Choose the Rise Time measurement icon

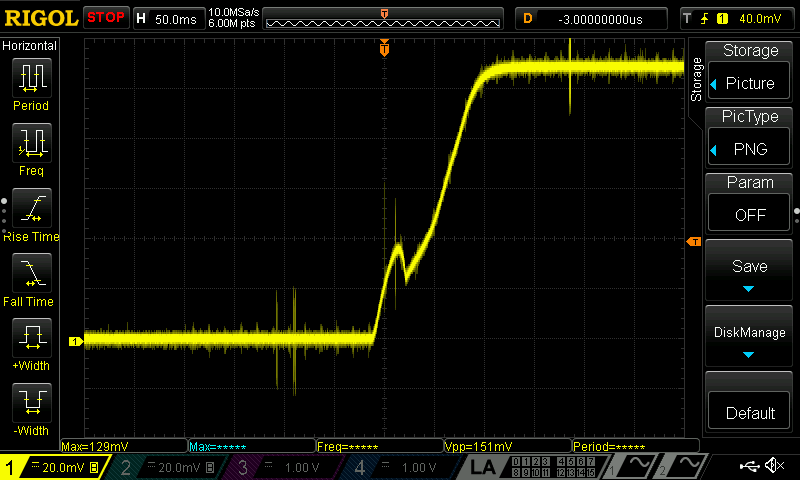coord(31,210)
